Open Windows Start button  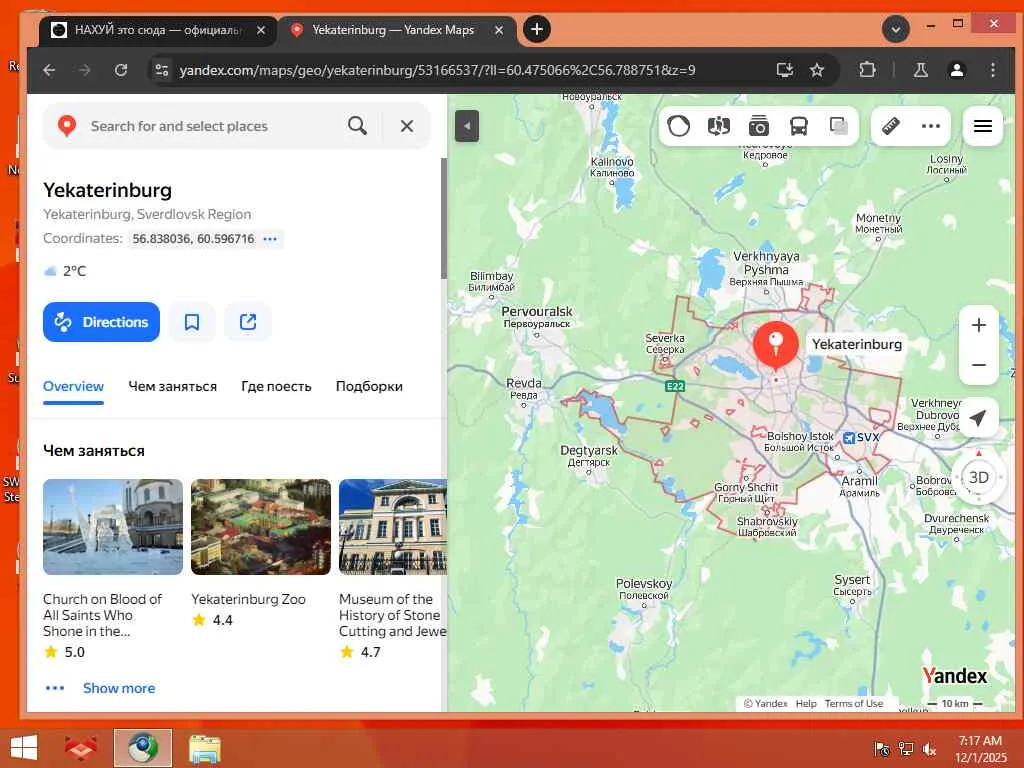(24, 747)
